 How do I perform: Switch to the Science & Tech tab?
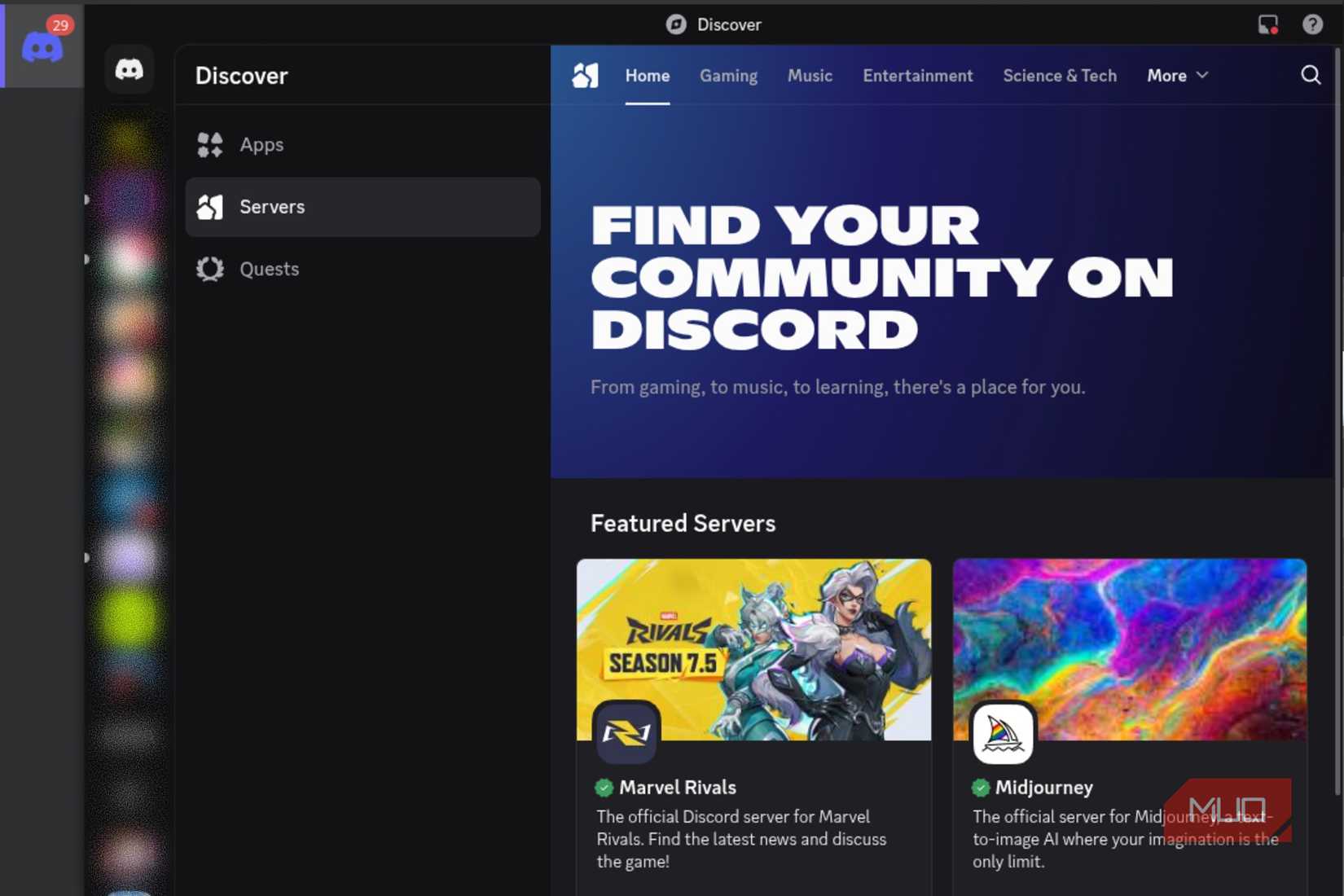coord(1060,76)
